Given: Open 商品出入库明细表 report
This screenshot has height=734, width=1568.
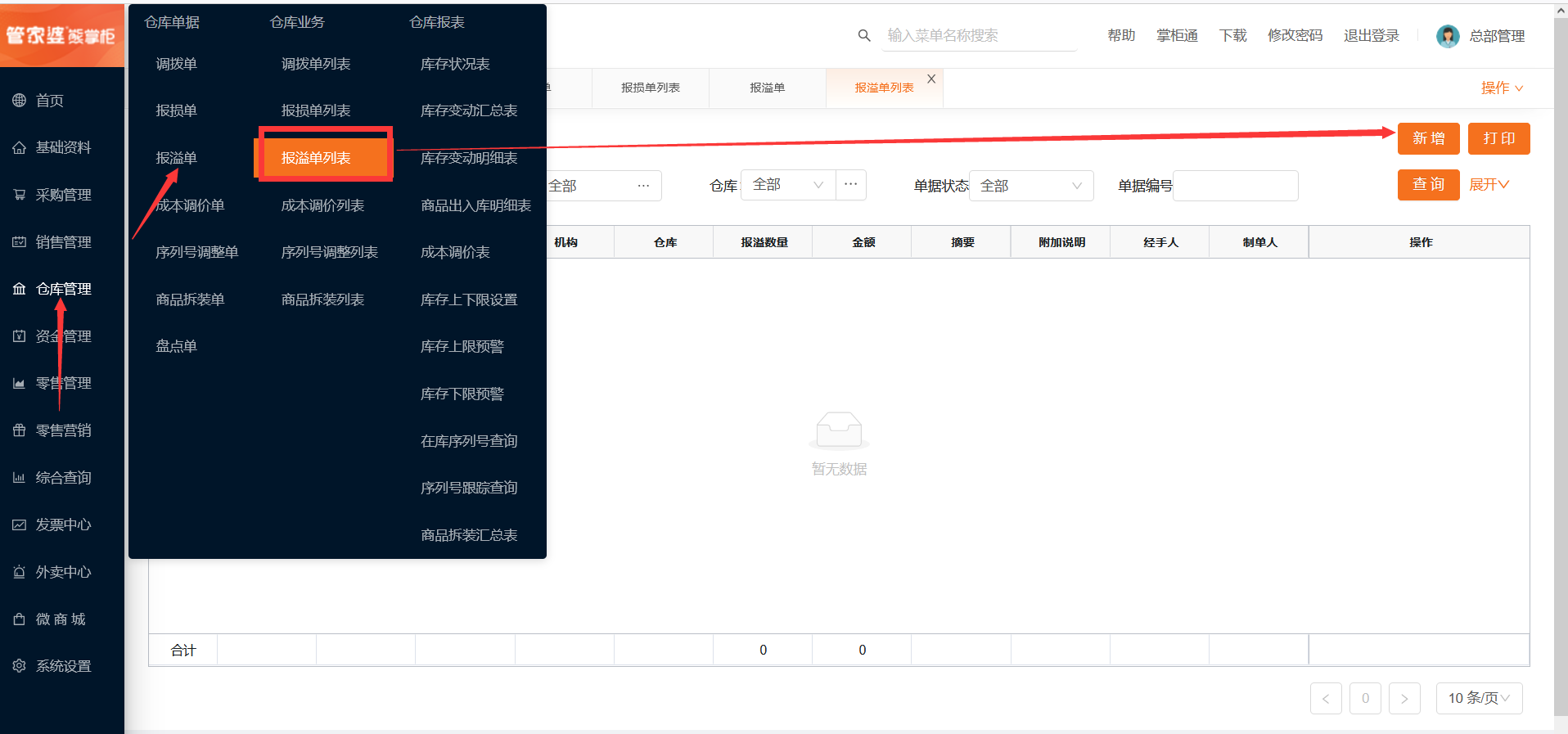Looking at the screenshot, I should coord(475,205).
